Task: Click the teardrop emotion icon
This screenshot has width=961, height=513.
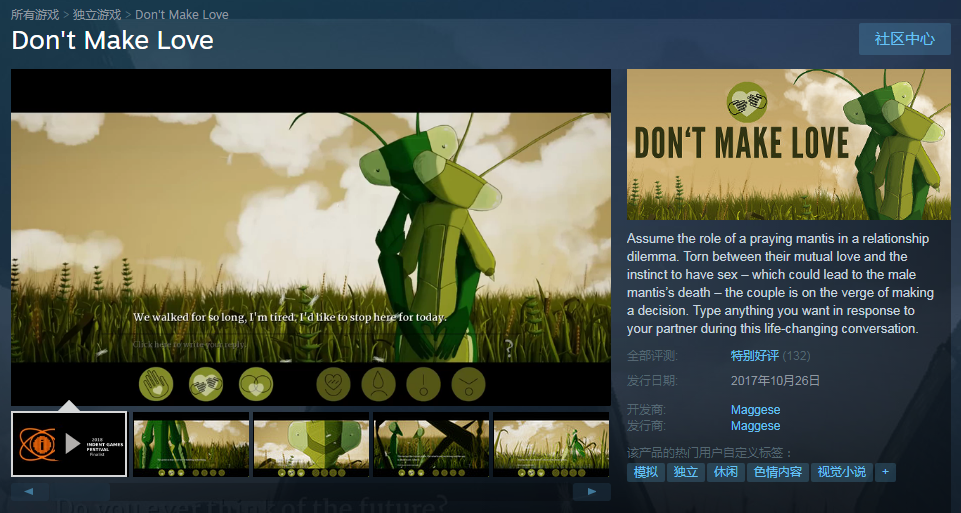Action: [x=378, y=384]
